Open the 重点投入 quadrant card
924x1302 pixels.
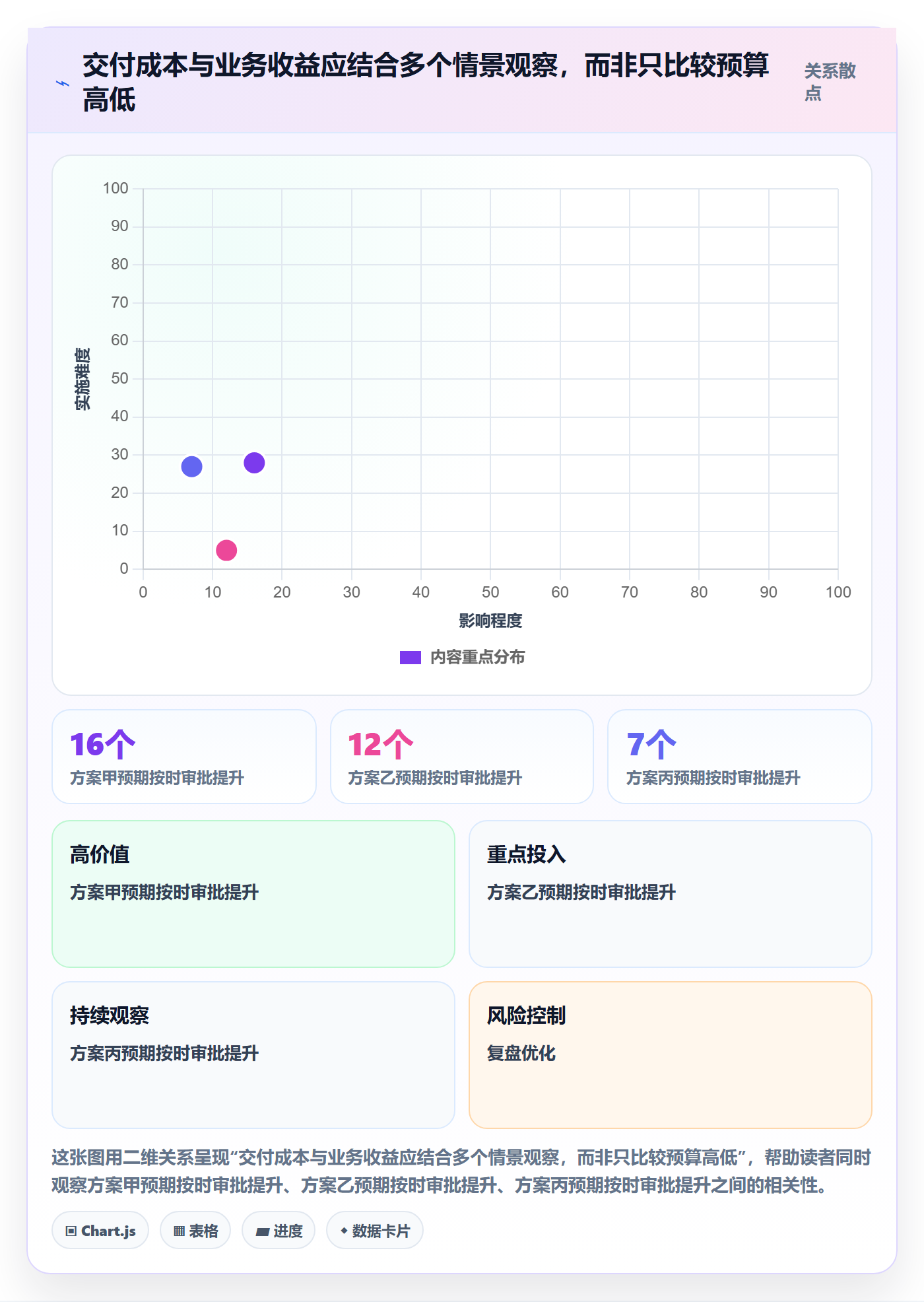pos(671,894)
